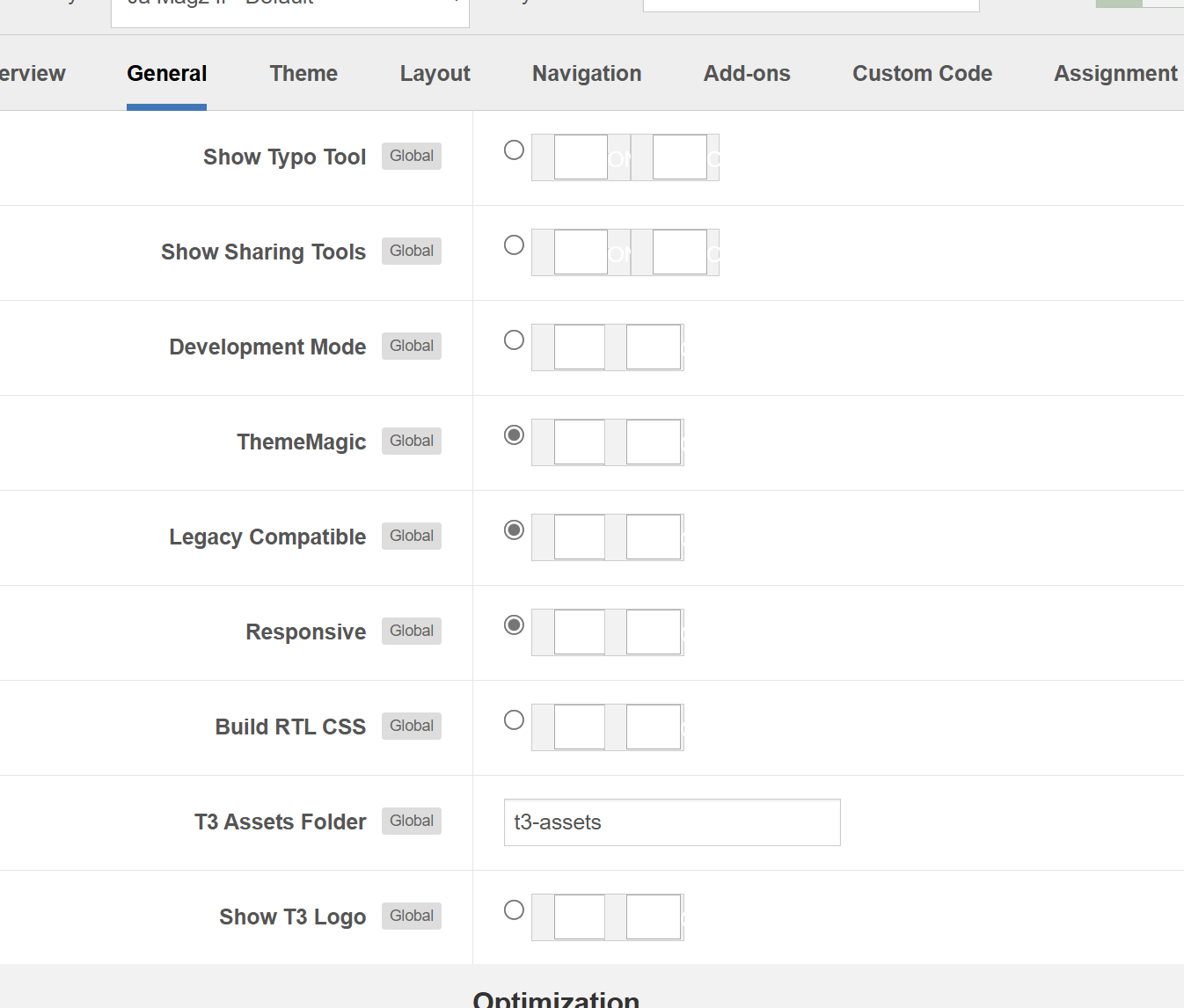The height and width of the screenshot is (1008, 1184).
Task: Select the Show Typo Tool radio button
Action: tap(514, 150)
